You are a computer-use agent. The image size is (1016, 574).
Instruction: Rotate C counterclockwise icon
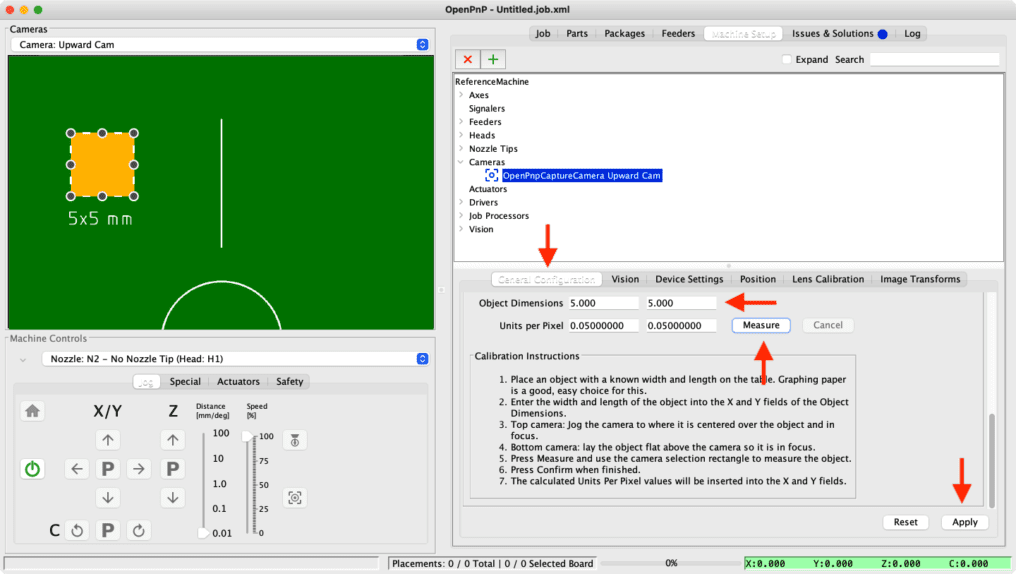(x=76, y=531)
